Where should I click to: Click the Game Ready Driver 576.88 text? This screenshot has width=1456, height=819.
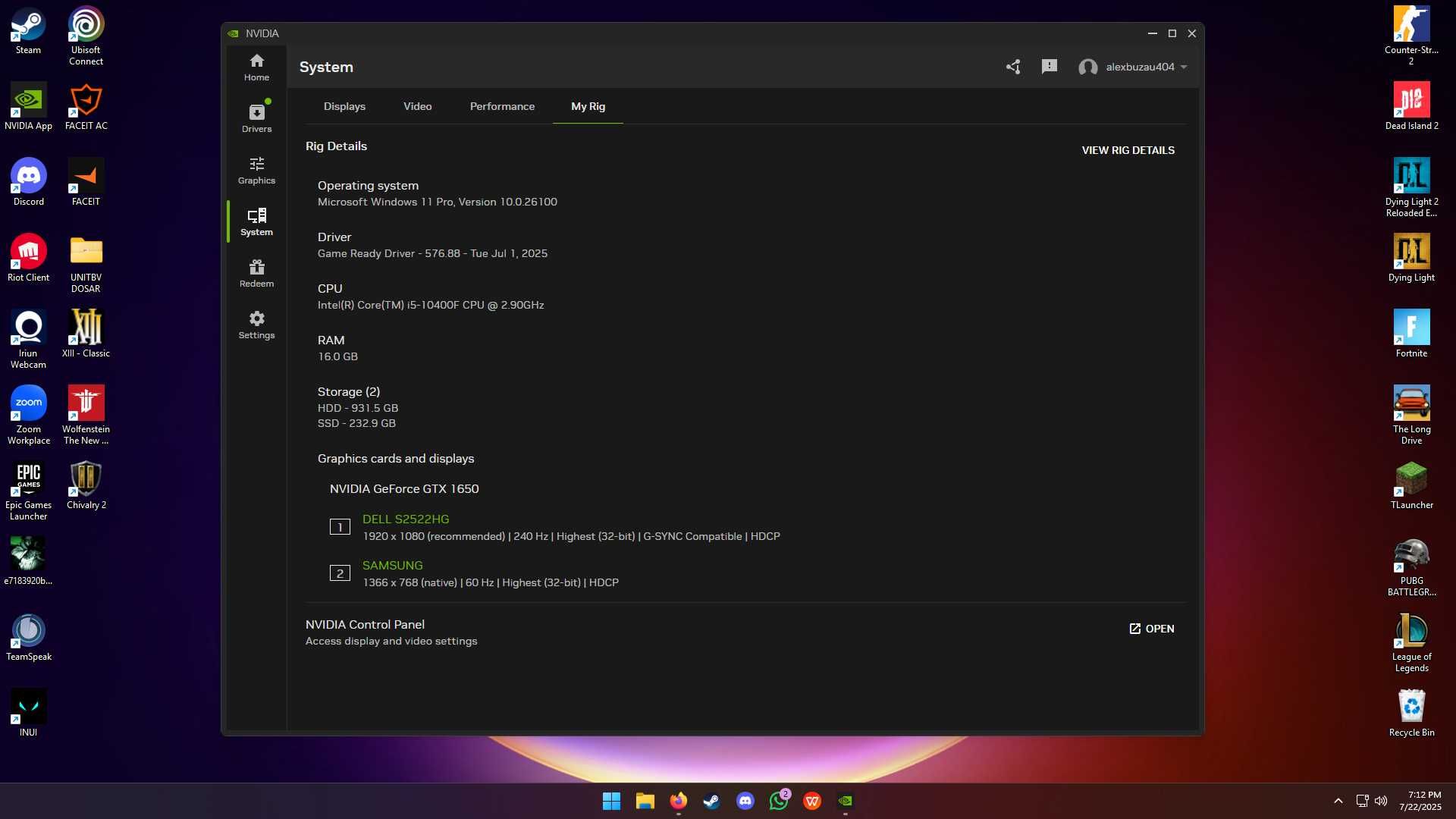coord(432,254)
